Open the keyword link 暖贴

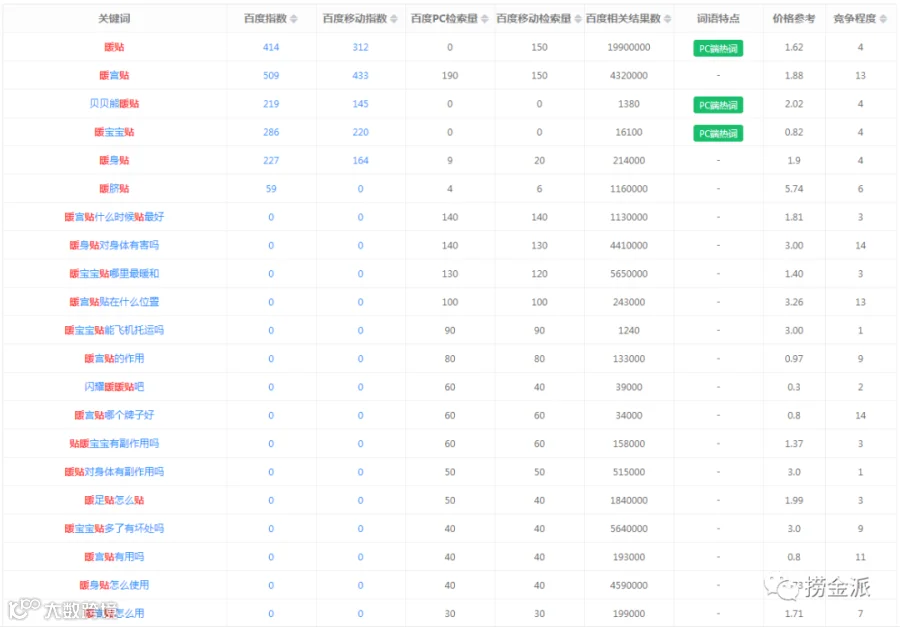click(114, 47)
